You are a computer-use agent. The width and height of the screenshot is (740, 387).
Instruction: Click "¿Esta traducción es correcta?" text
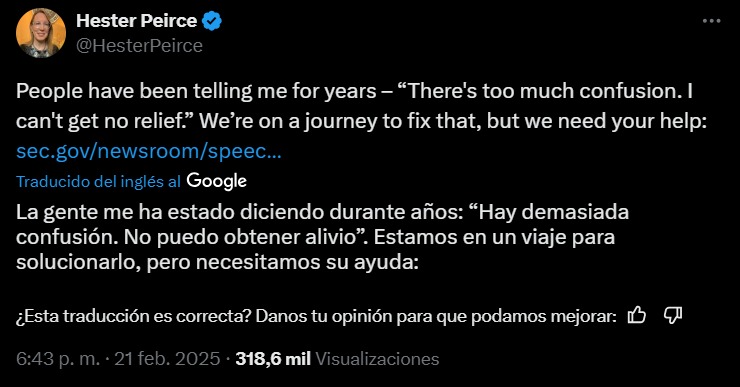point(133,316)
